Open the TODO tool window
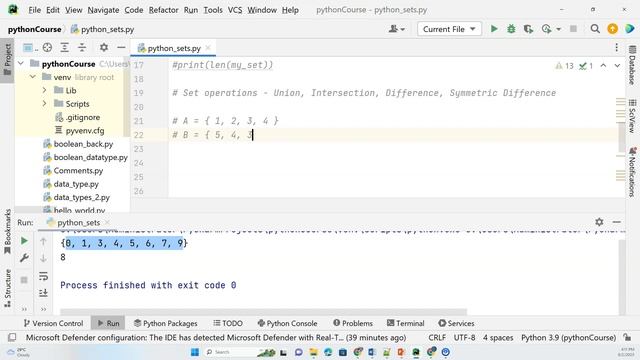This screenshot has width=640, height=360. 228,323
